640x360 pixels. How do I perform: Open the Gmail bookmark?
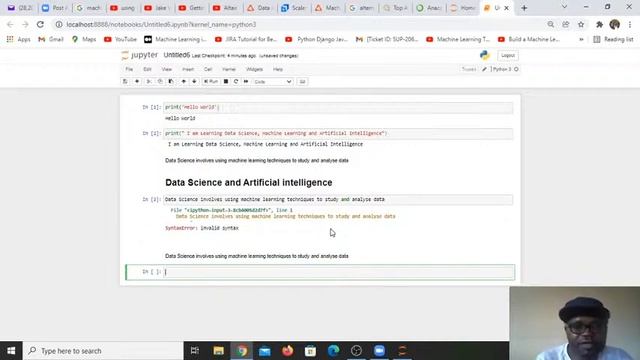(51, 39)
